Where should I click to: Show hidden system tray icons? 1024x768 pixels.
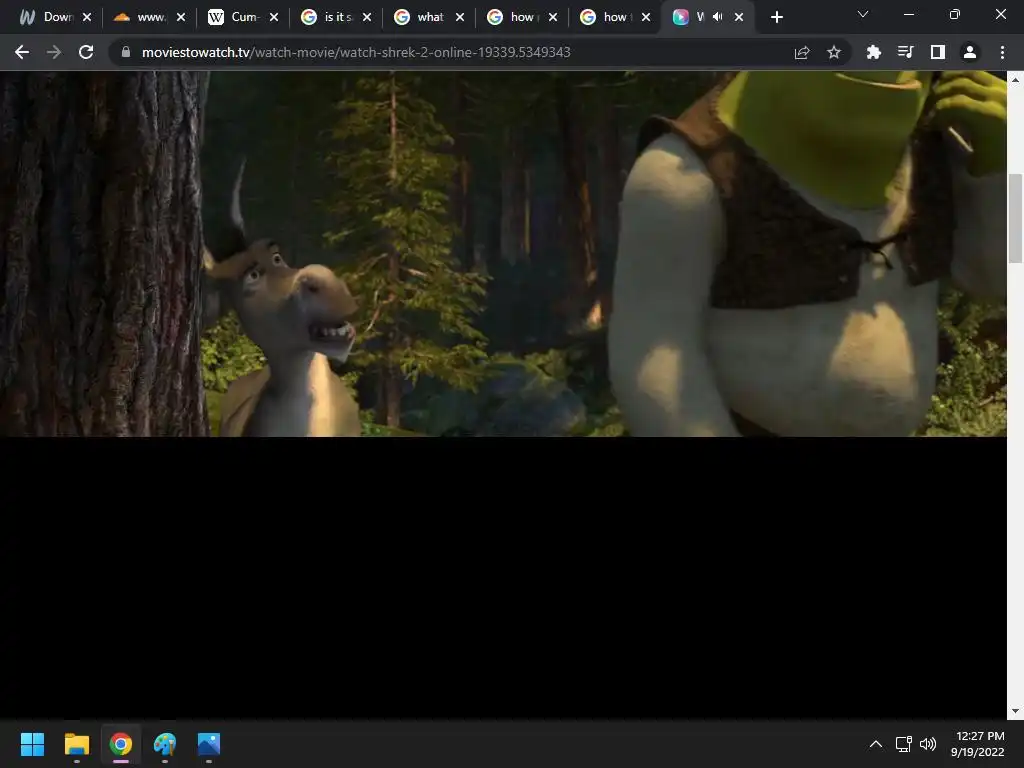(876, 744)
